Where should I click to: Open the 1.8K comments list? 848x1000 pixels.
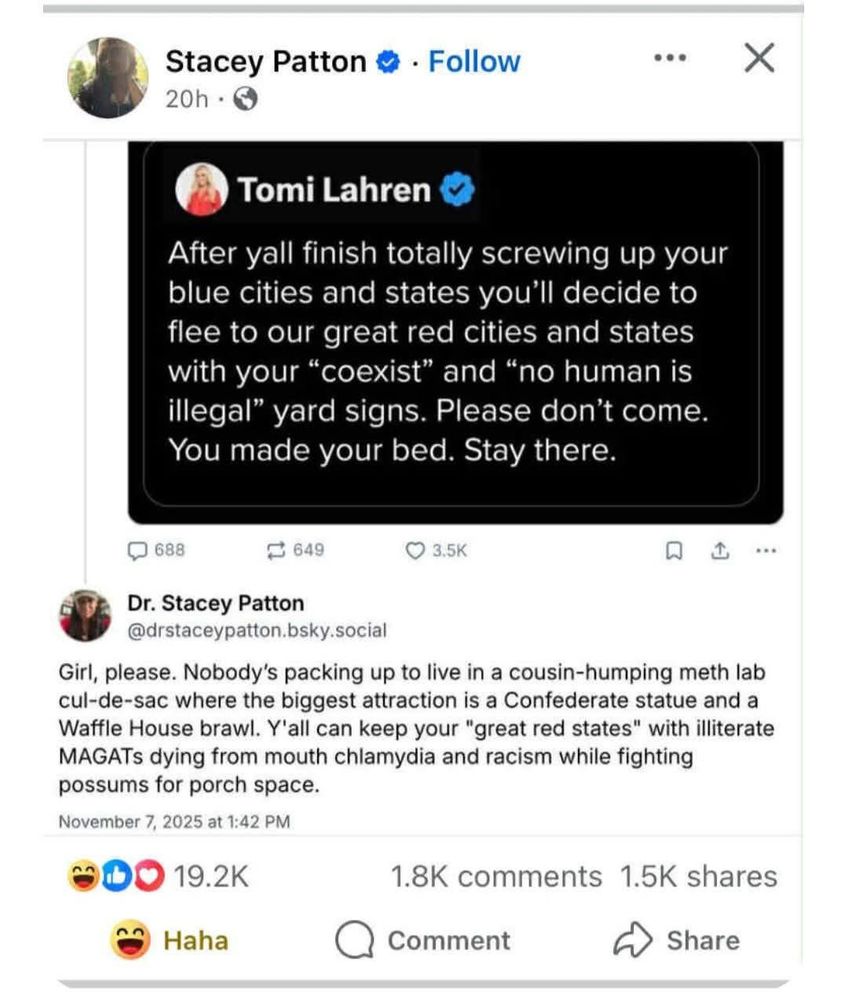point(496,877)
